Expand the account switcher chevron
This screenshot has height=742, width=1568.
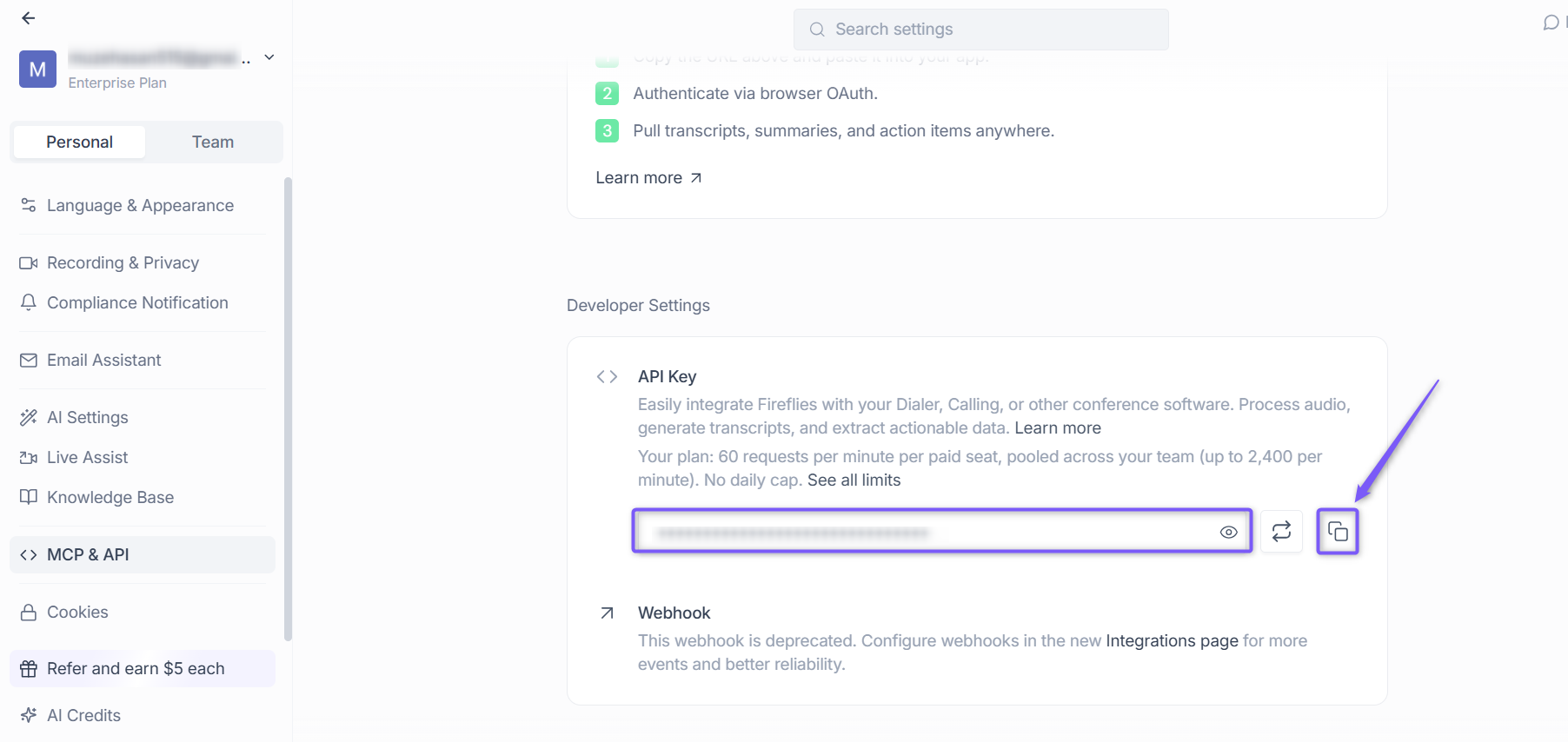[269, 57]
